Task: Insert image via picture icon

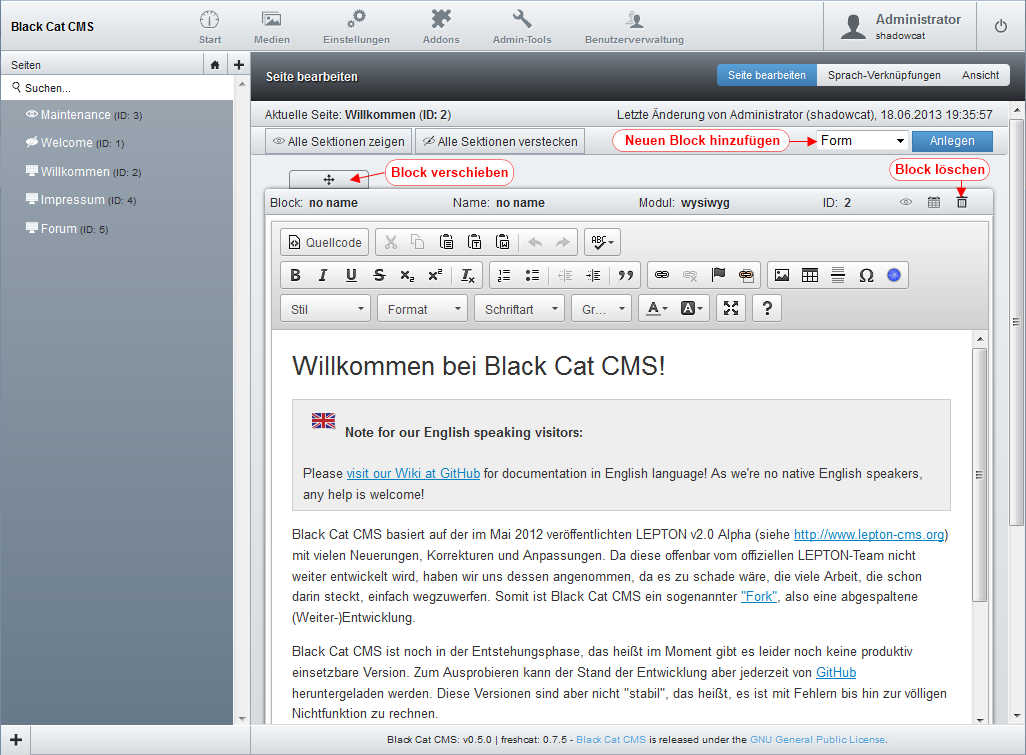Action: click(x=782, y=275)
